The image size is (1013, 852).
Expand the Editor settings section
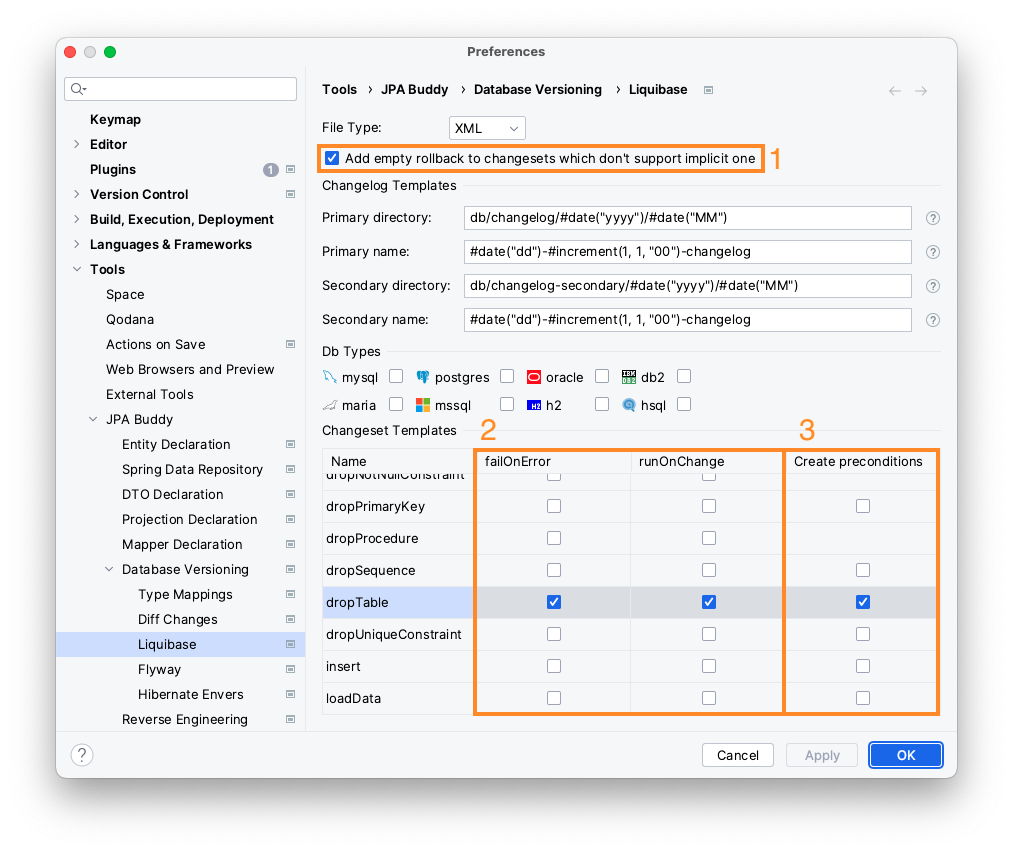(77, 144)
